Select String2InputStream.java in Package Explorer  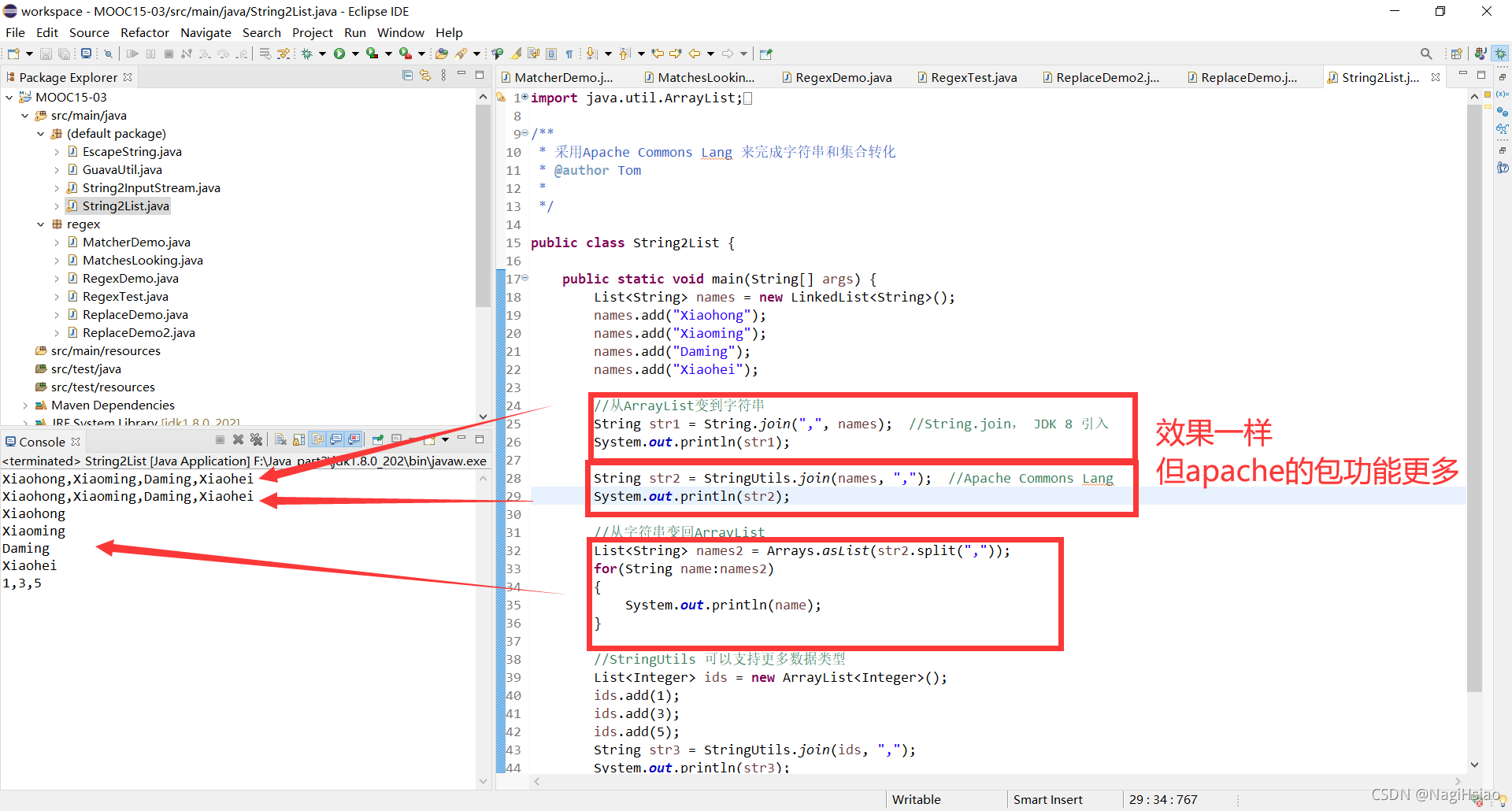click(x=151, y=188)
